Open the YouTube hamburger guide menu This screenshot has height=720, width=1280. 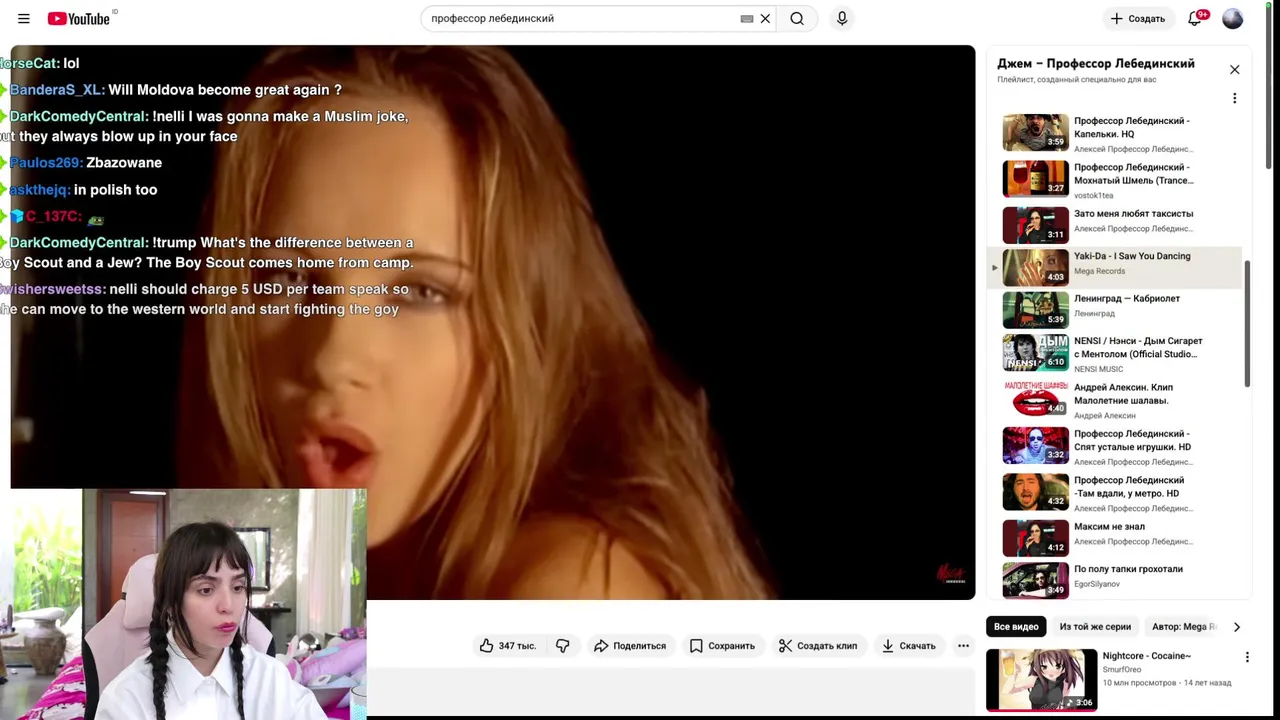click(x=24, y=18)
